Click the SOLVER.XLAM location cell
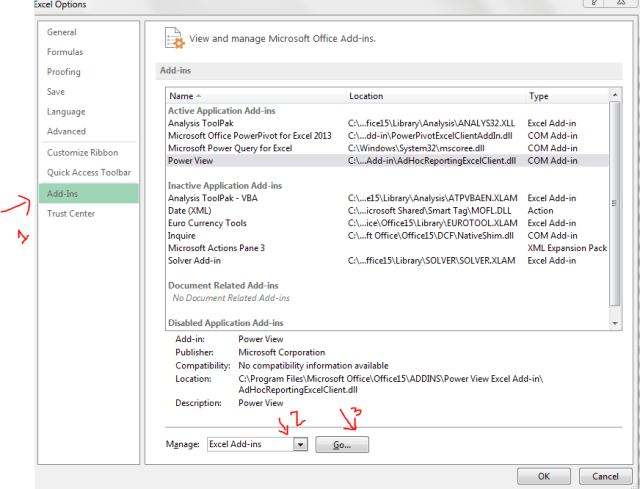This screenshot has height=489, width=640. click(x=431, y=260)
